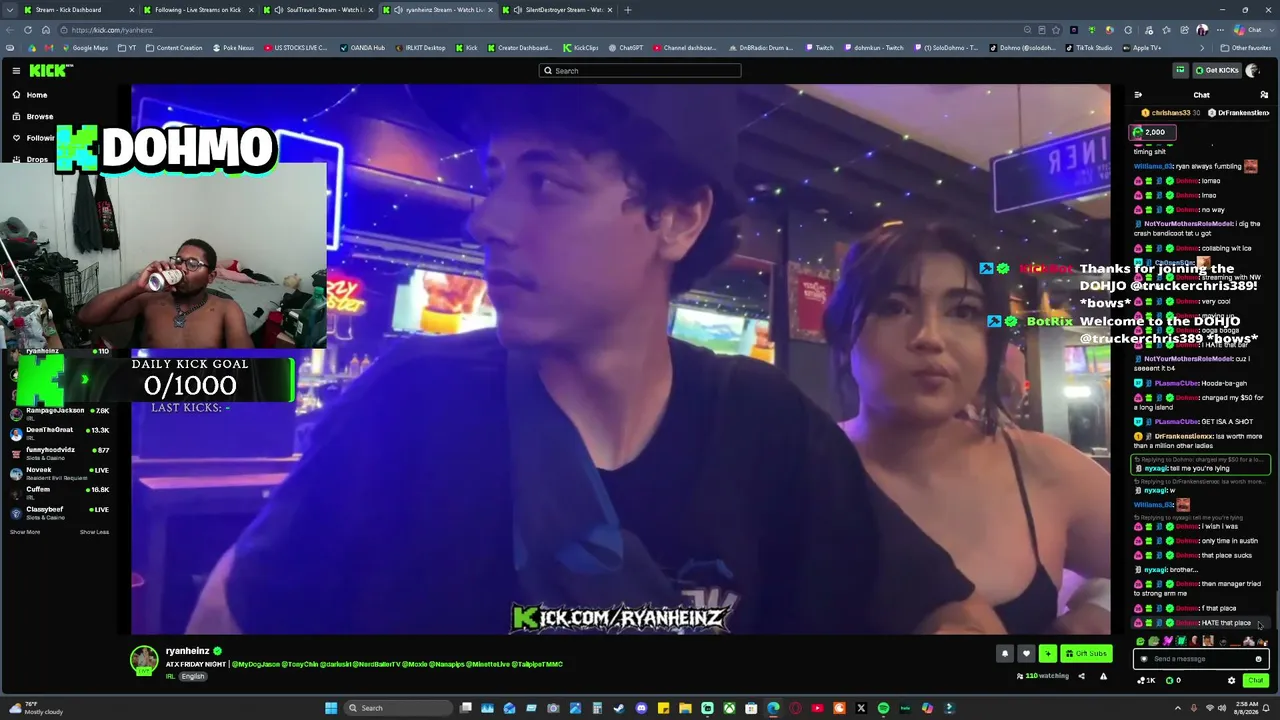Open the 1K channel points indicator
Viewport: 1280px width, 720px height.
pyautogui.click(x=1144, y=681)
